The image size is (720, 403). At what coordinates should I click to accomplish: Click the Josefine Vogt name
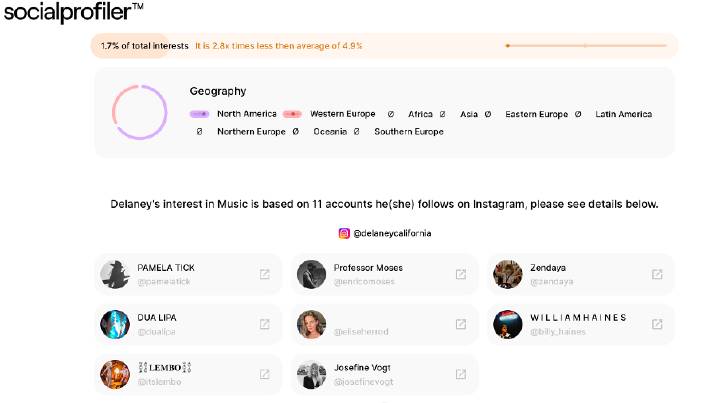362,368
